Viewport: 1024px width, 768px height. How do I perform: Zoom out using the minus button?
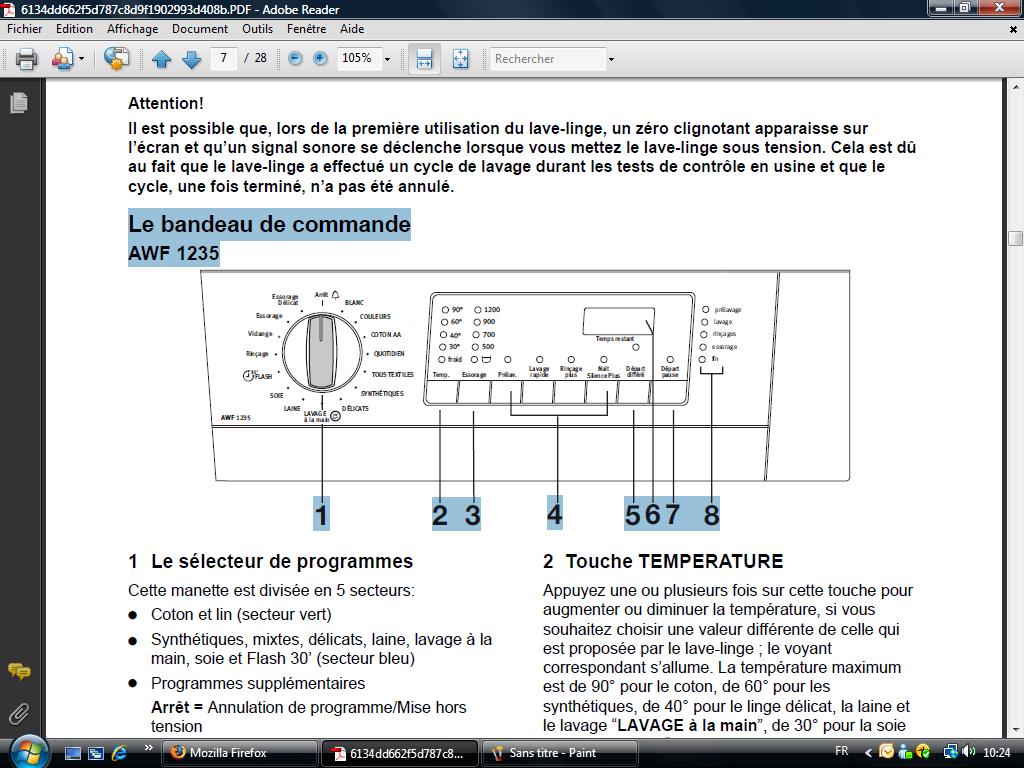(295, 59)
